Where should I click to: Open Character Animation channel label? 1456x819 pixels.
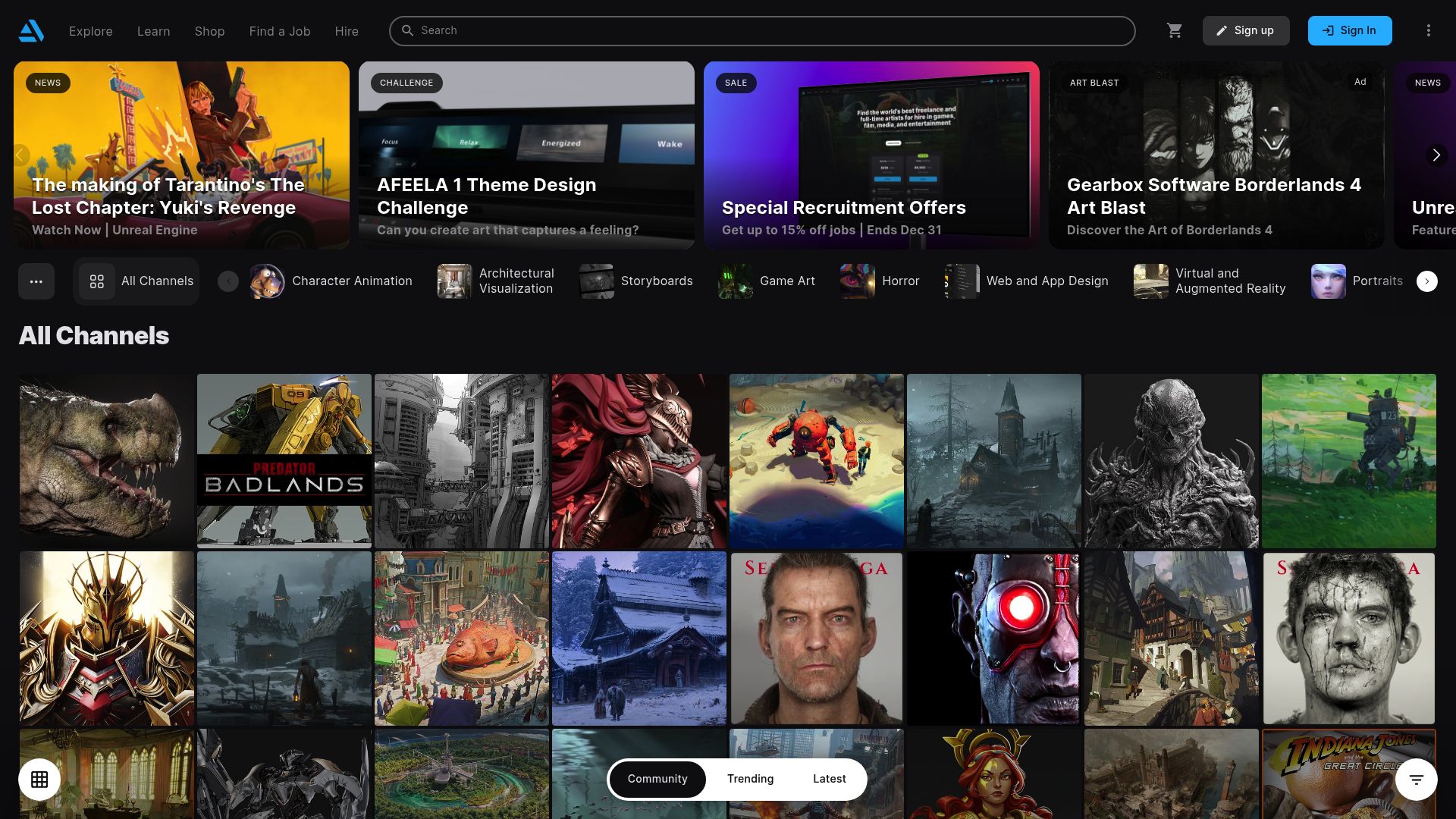point(352,281)
